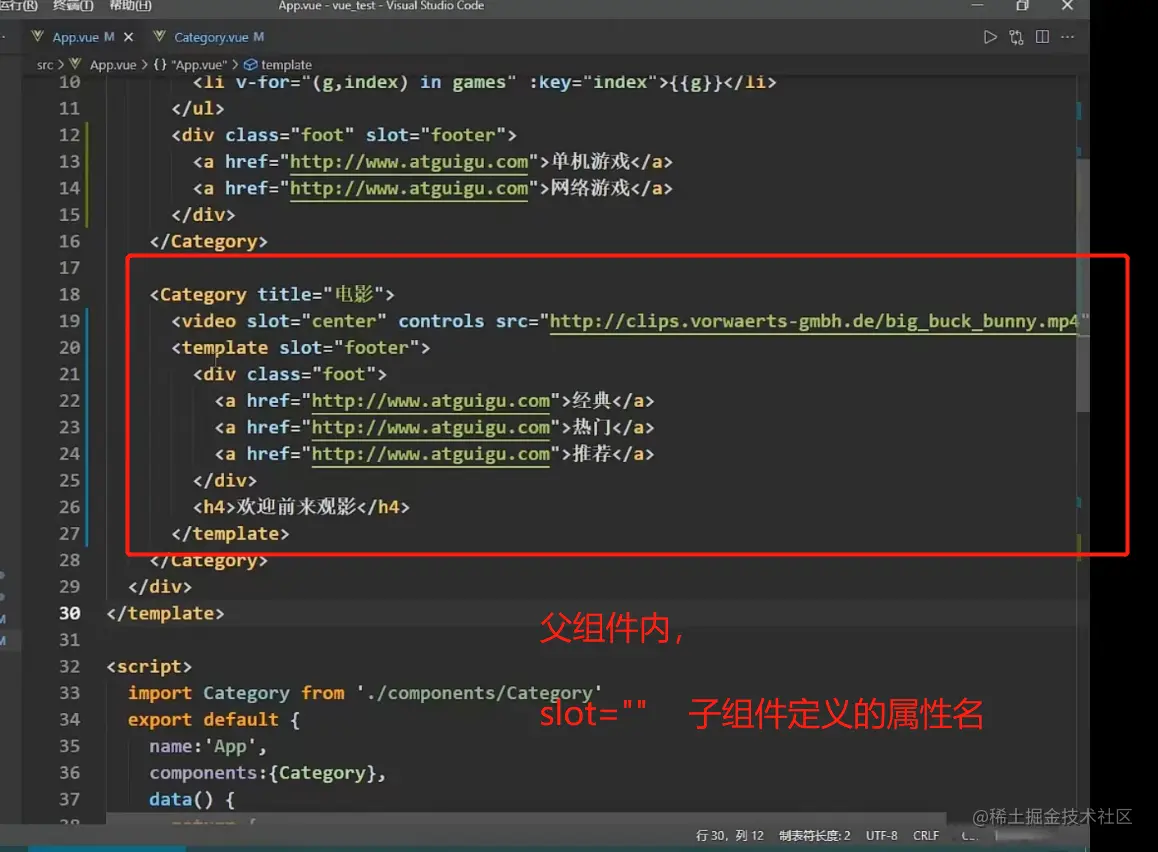
Task: Select App.vue in the breadcrumb path
Action: [112, 65]
